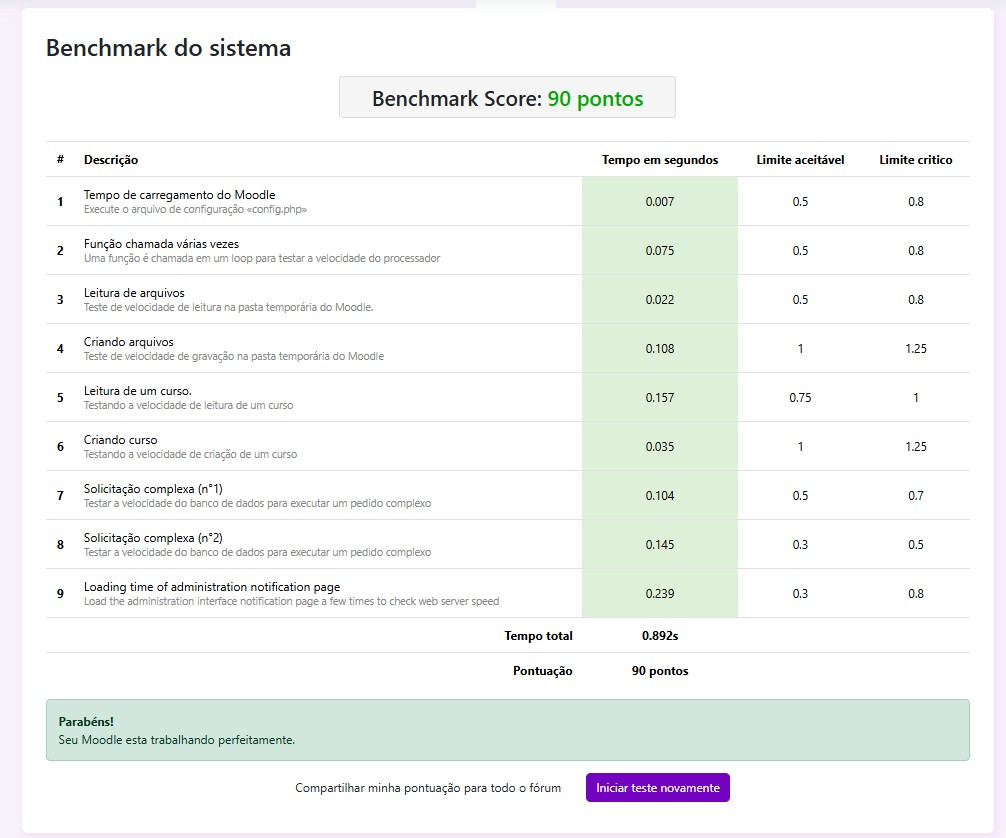Sort by the Tempo em segundos column header

[660, 159]
